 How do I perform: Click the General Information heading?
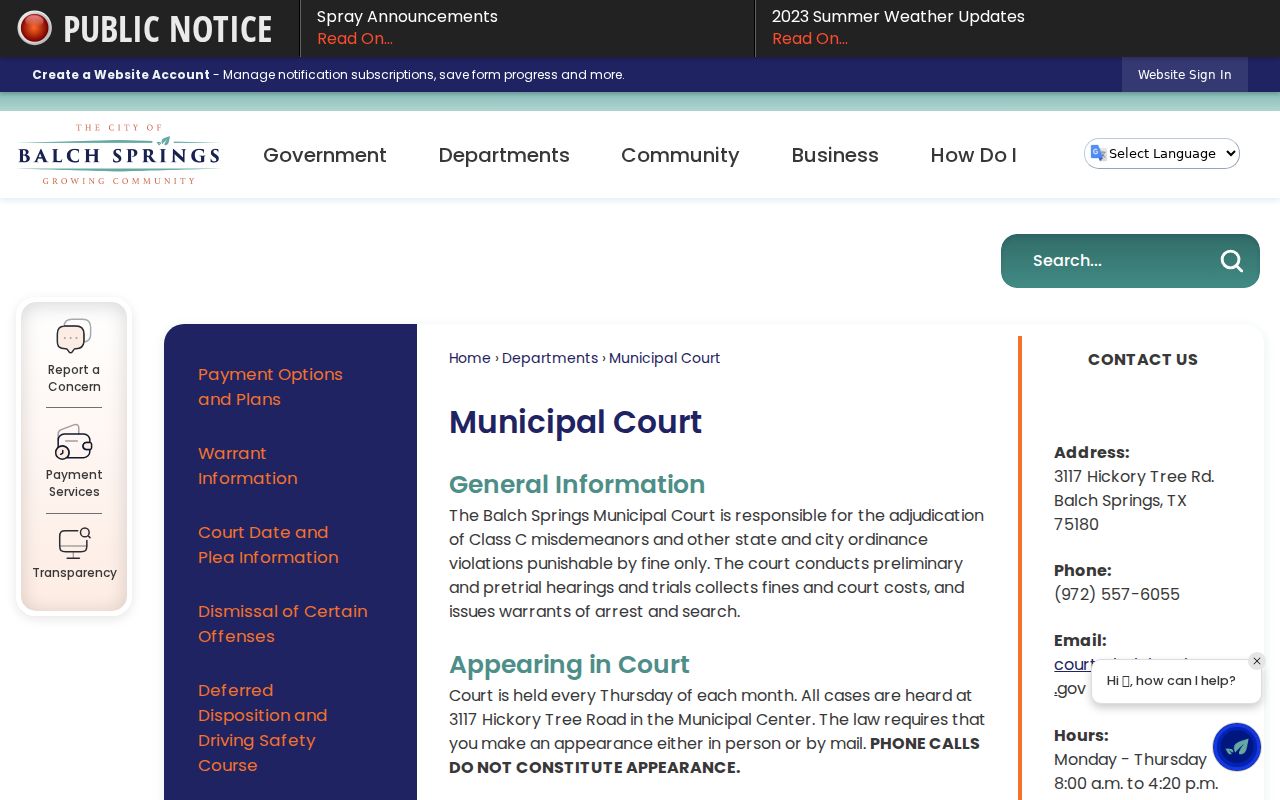click(x=577, y=484)
